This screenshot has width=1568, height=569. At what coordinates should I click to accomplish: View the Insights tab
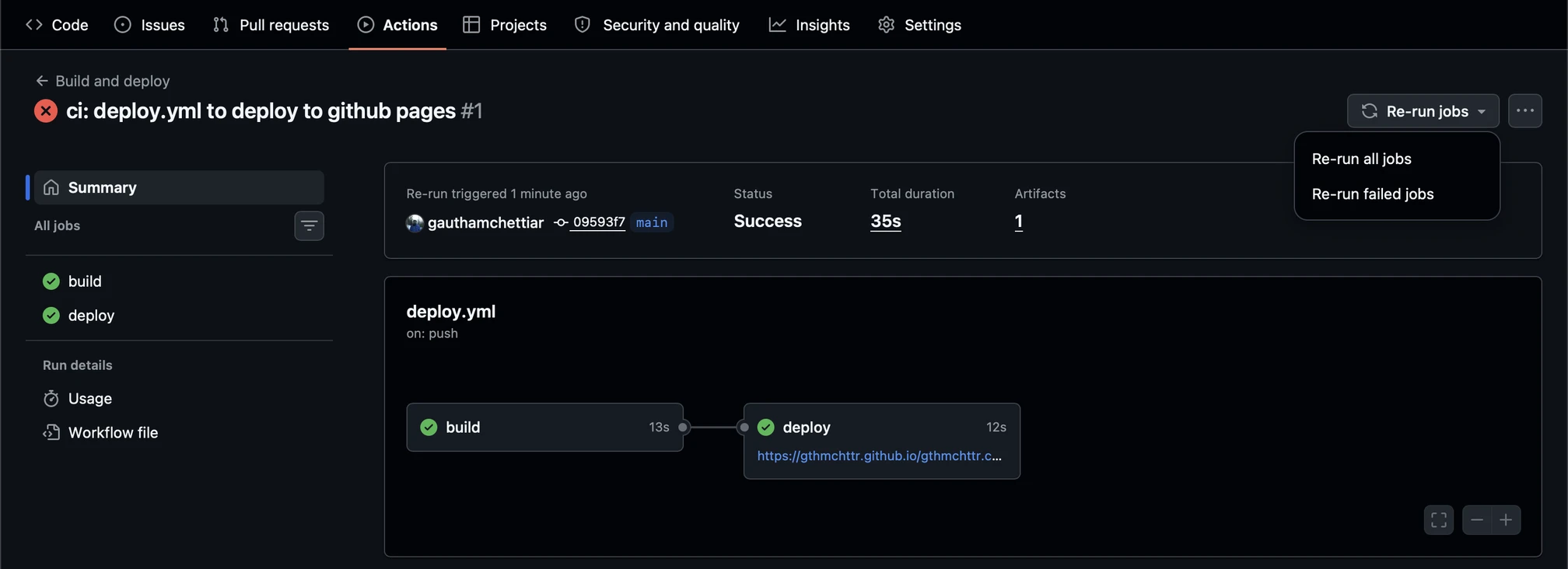810,25
